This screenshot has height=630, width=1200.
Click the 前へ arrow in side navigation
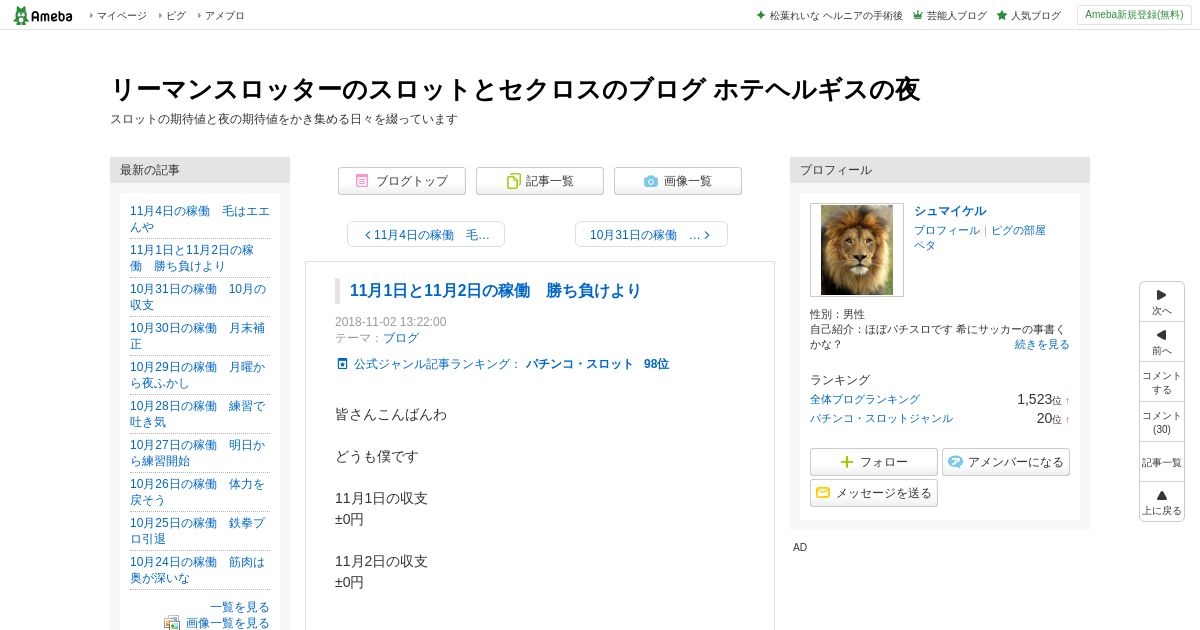(x=1162, y=342)
